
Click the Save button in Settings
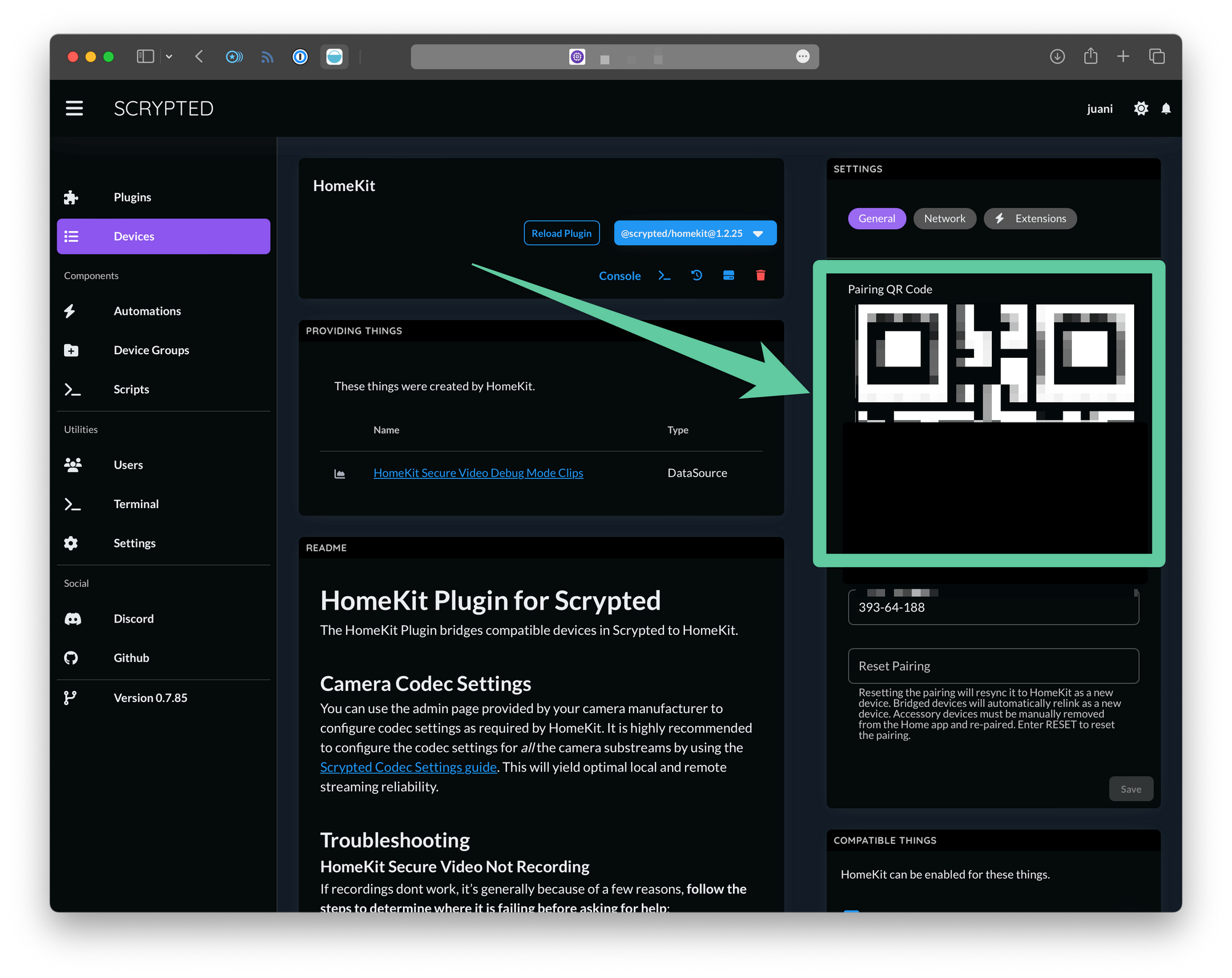click(1131, 789)
